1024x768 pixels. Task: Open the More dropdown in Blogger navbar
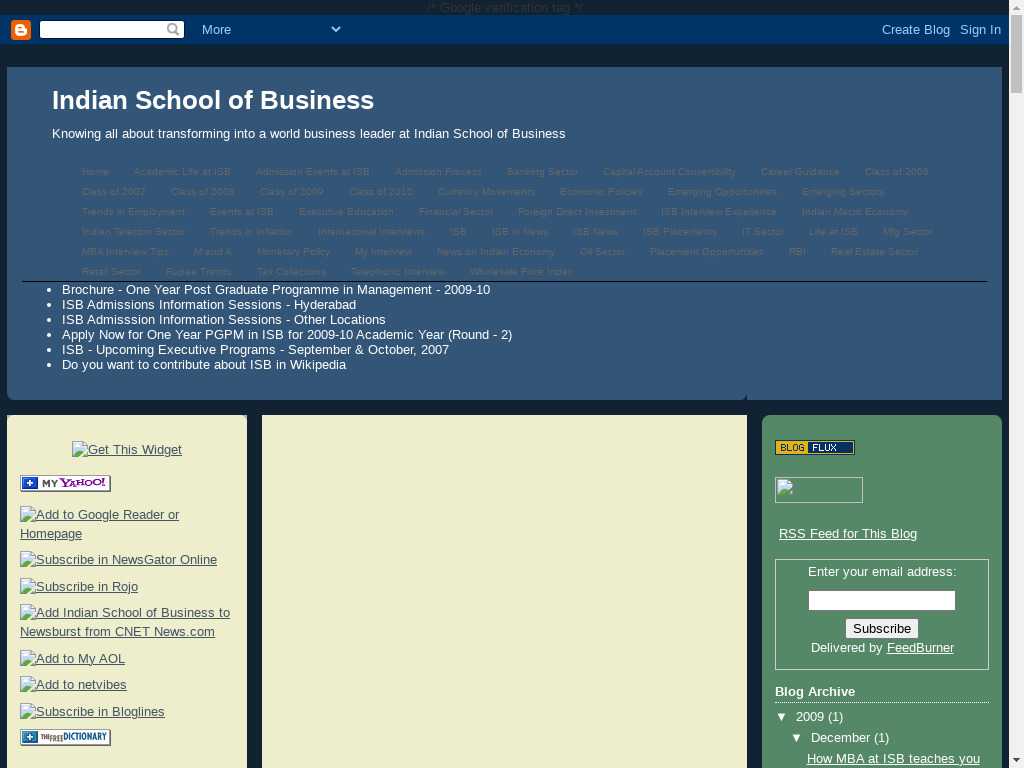point(270,30)
